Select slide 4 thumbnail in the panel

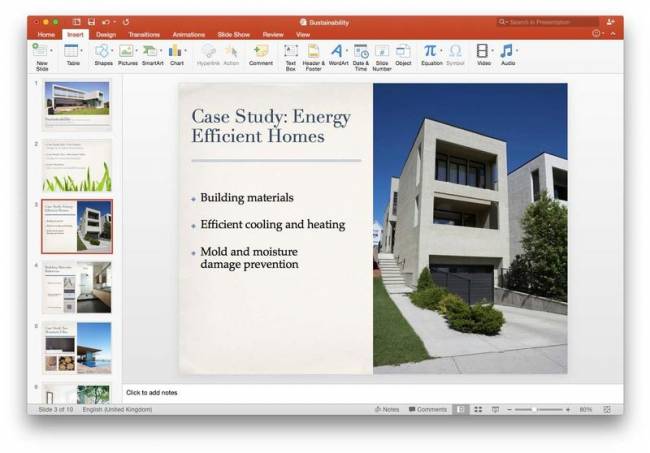pos(77,287)
